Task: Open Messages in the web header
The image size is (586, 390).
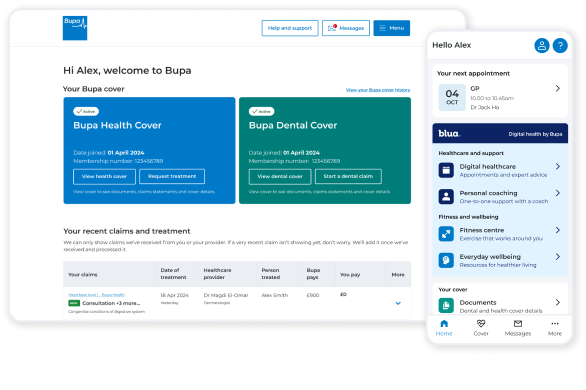Action: 346,28
